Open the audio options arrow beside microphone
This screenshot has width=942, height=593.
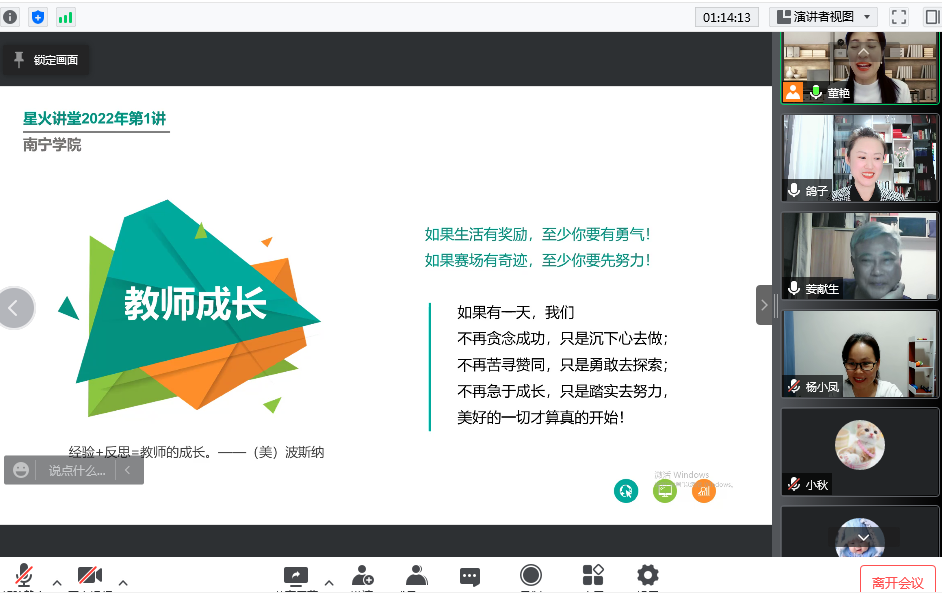[57, 582]
